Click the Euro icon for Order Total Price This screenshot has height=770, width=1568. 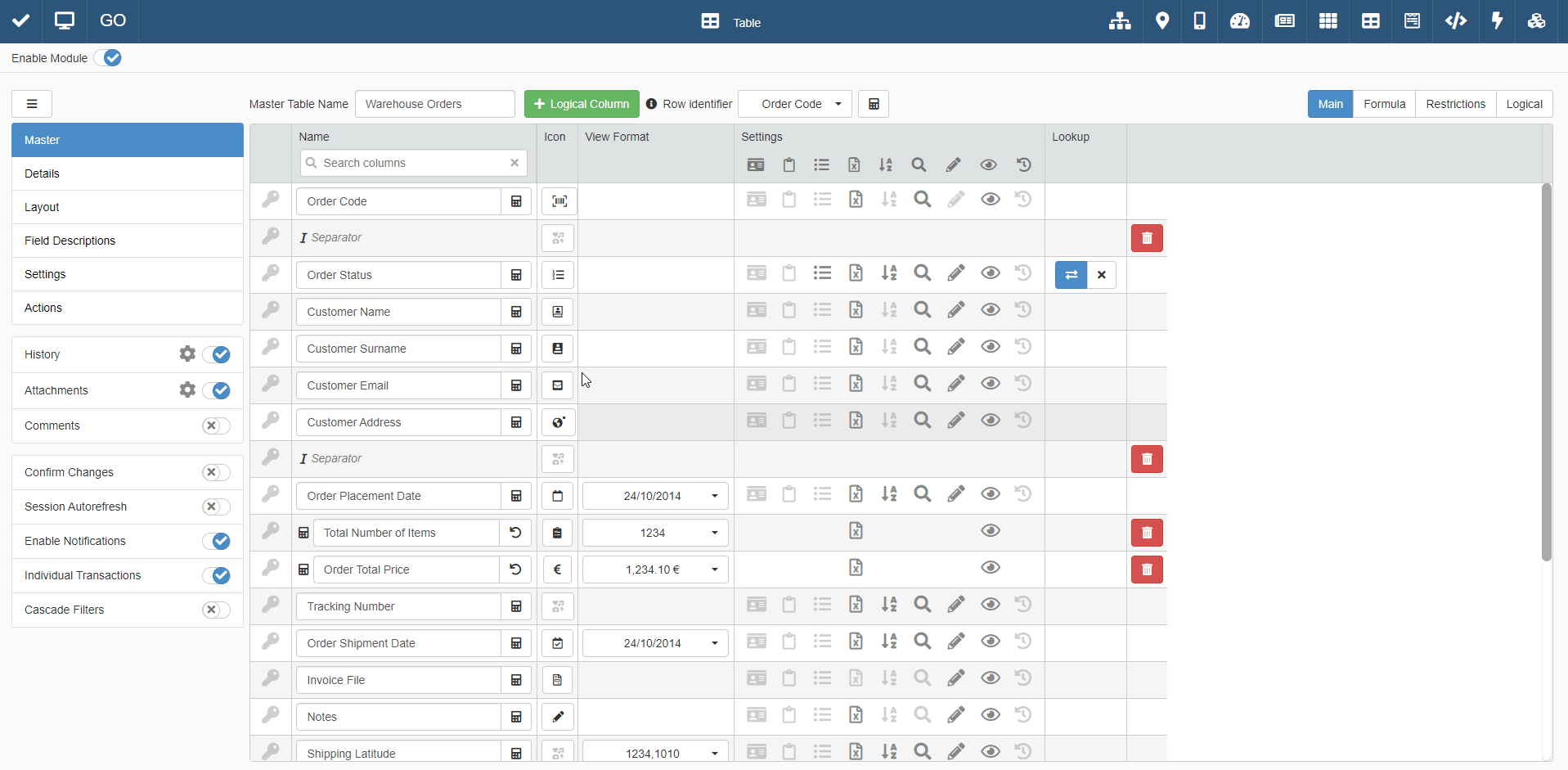[557, 570]
